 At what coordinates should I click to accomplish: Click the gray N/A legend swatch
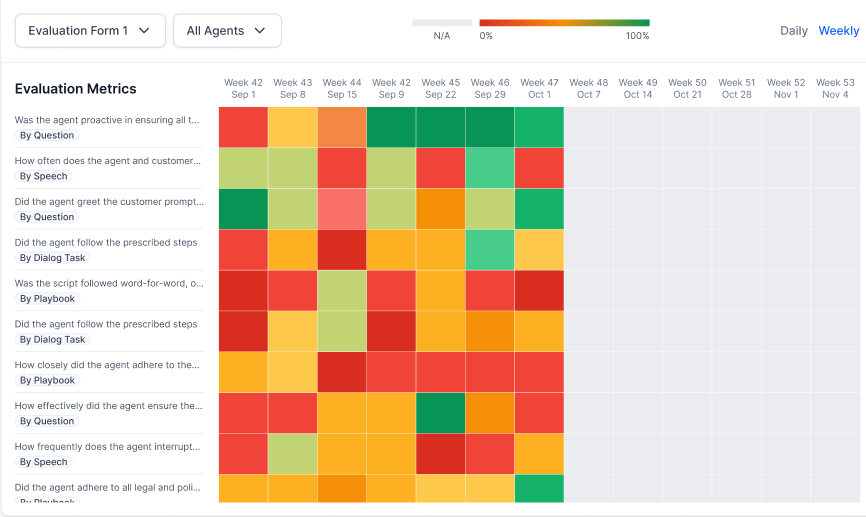point(442,23)
